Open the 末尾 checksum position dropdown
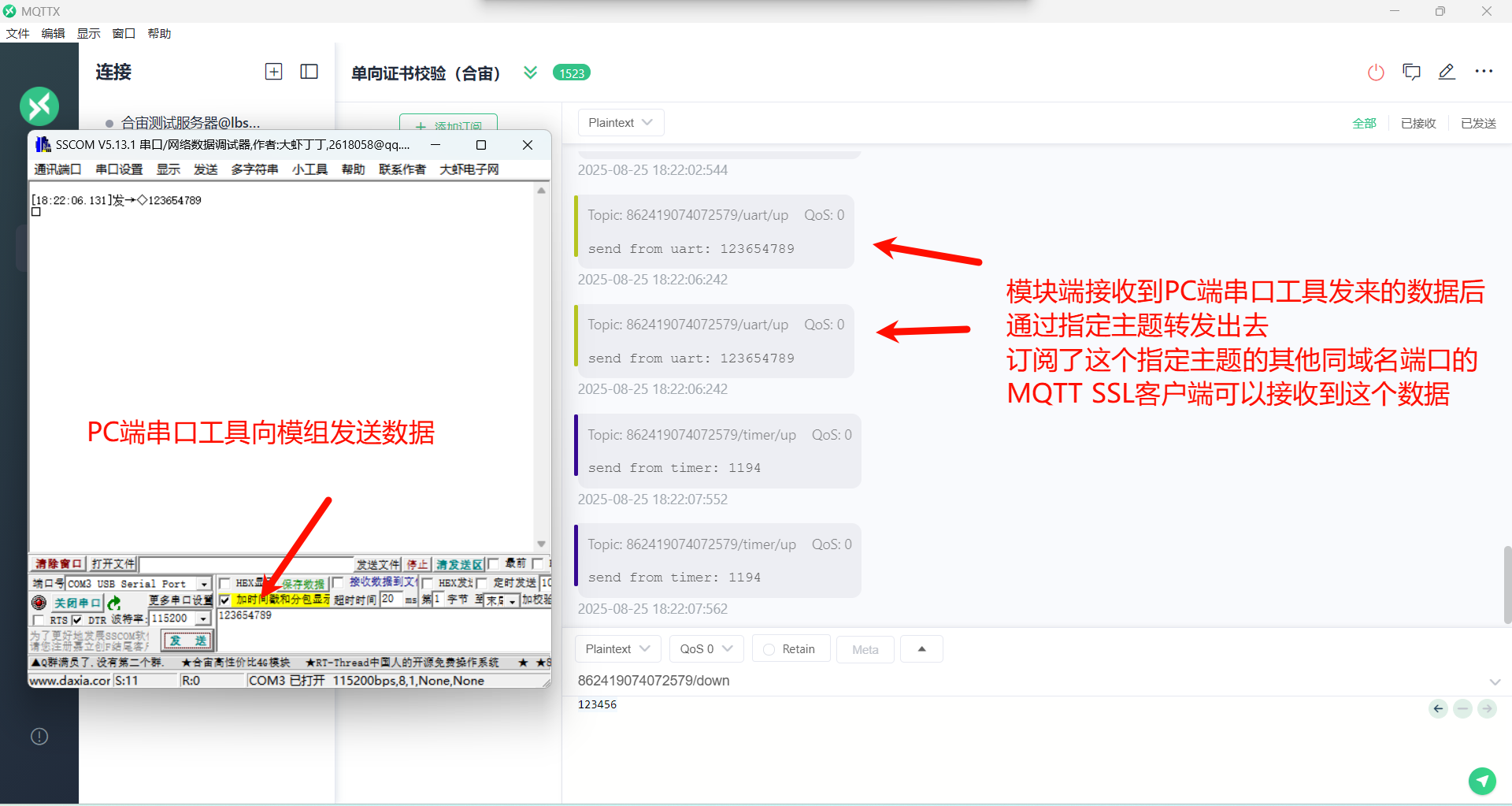Viewport: 1512px width, 806px height. (x=502, y=600)
